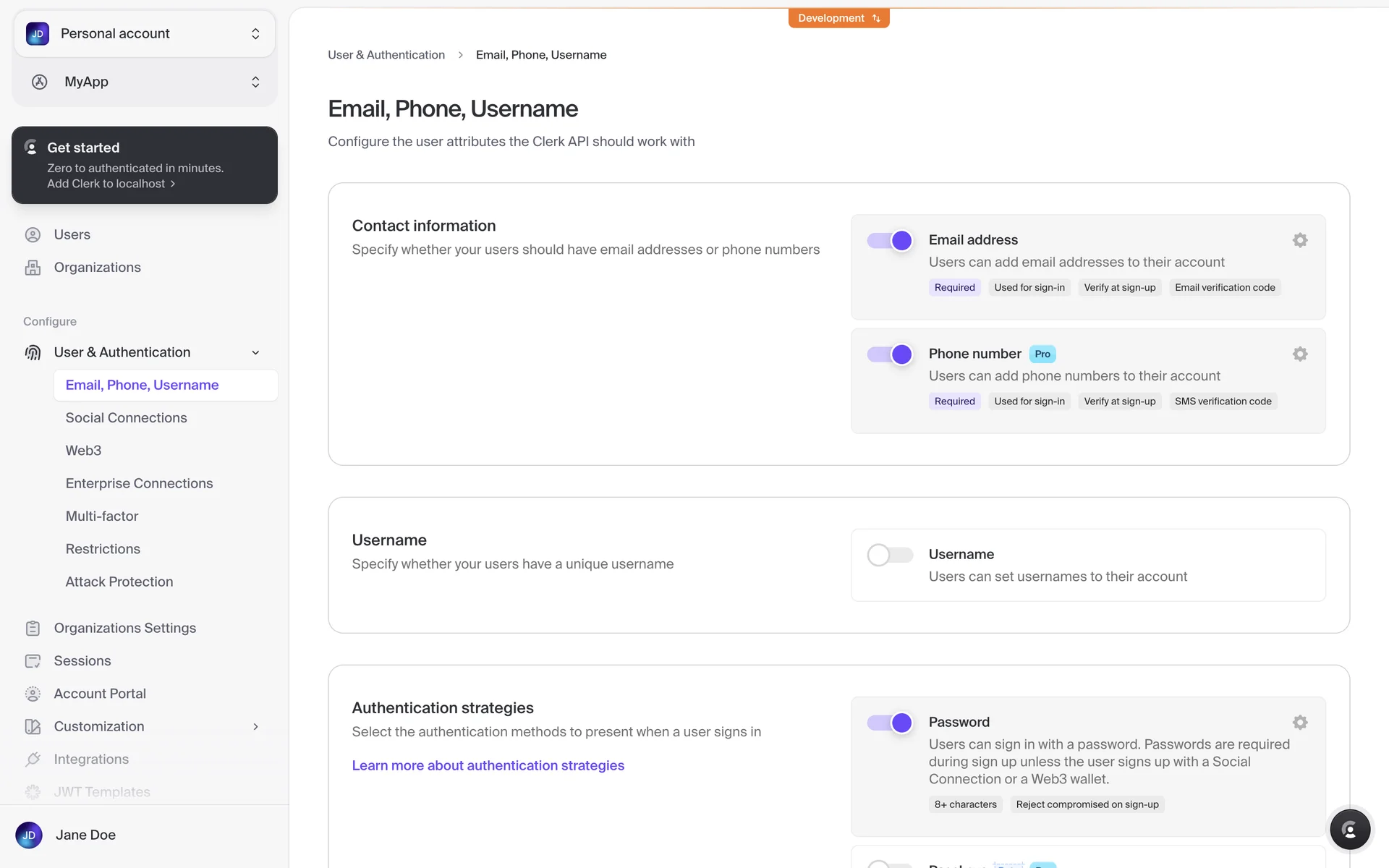Open Password settings gear icon
This screenshot has width=1389, height=868.
click(1300, 722)
